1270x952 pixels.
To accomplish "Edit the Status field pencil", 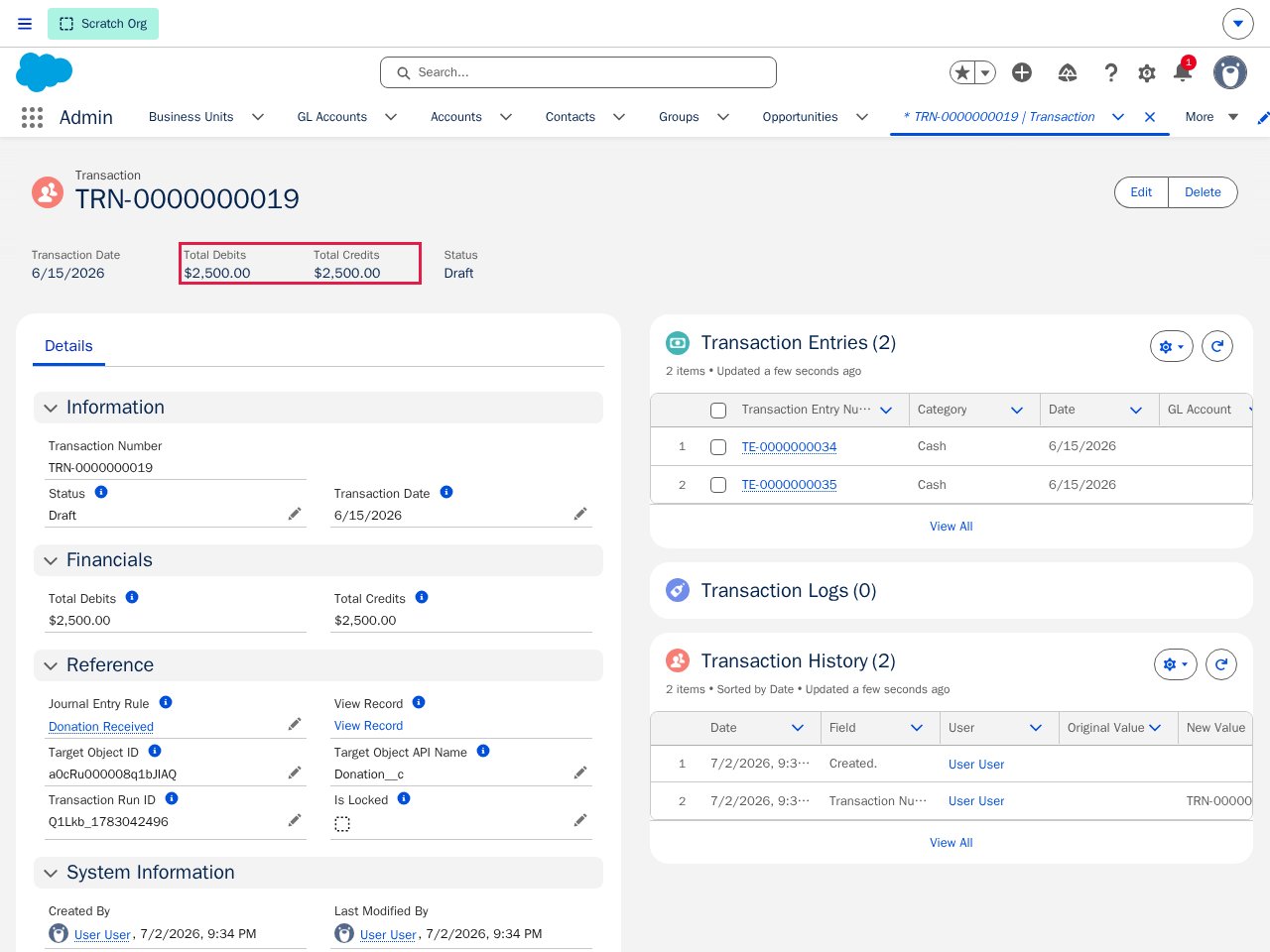I will (295, 514).
